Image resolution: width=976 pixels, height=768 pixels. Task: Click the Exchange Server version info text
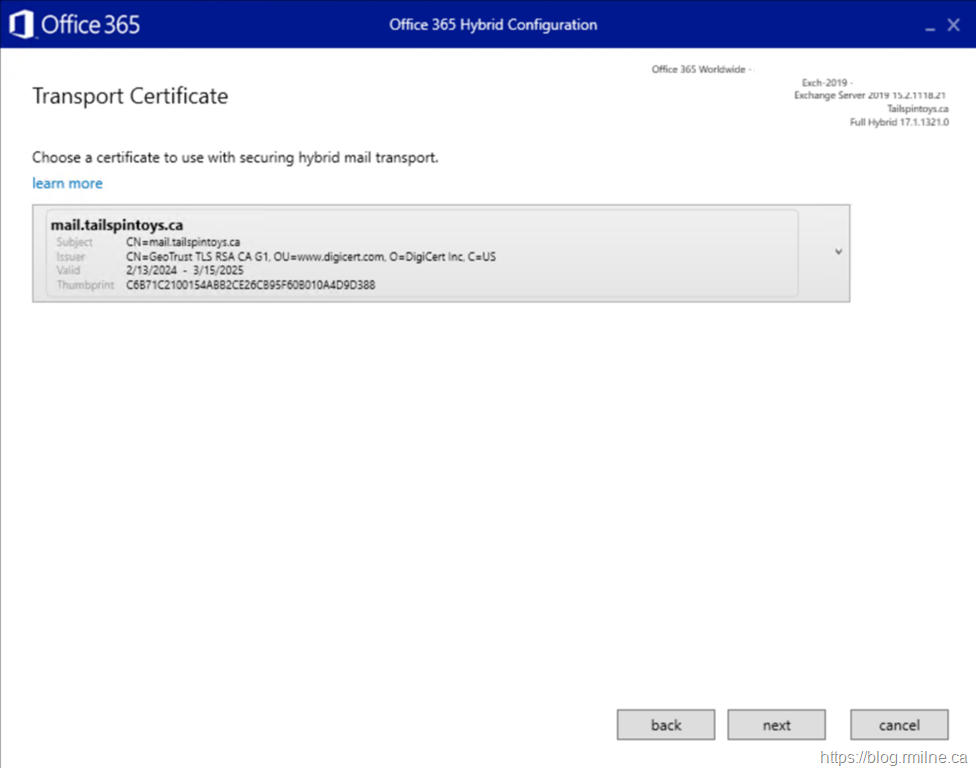click(x=870, y=95)
